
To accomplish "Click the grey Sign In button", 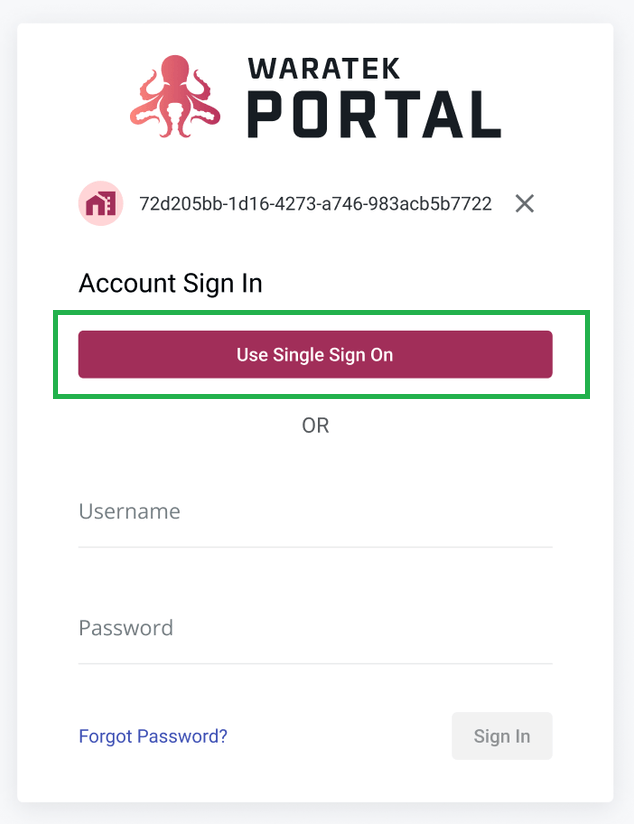I will pos(502,736).
